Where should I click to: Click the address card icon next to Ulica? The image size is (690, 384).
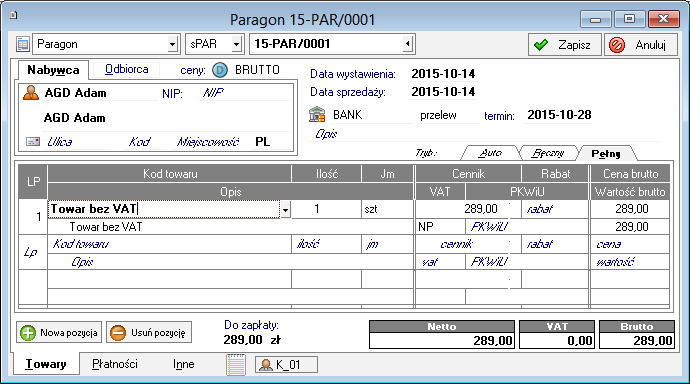pos(33,142)
